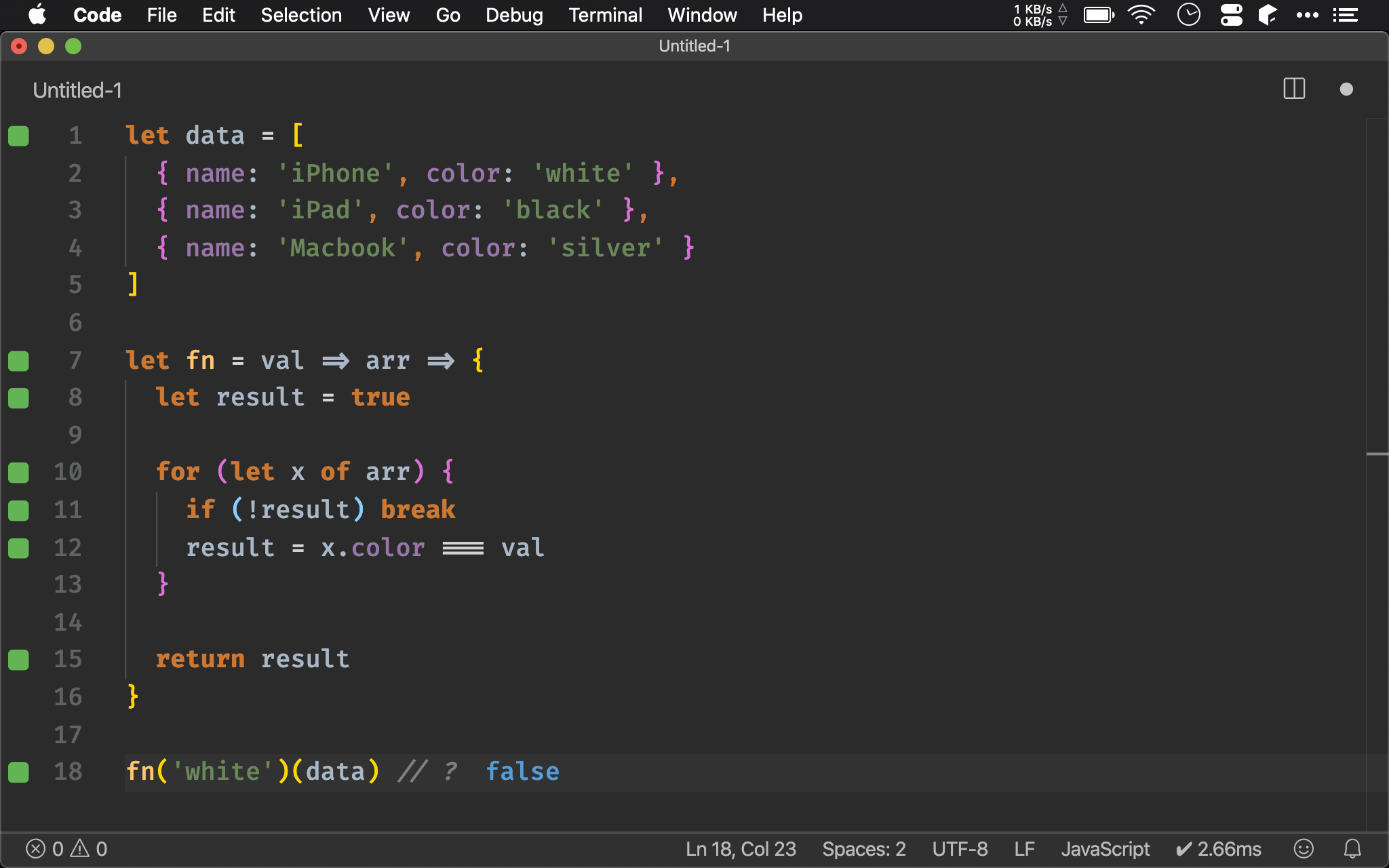Click the LF end-of-line button
The image size is (1389, 868).
pos(1024,848)
